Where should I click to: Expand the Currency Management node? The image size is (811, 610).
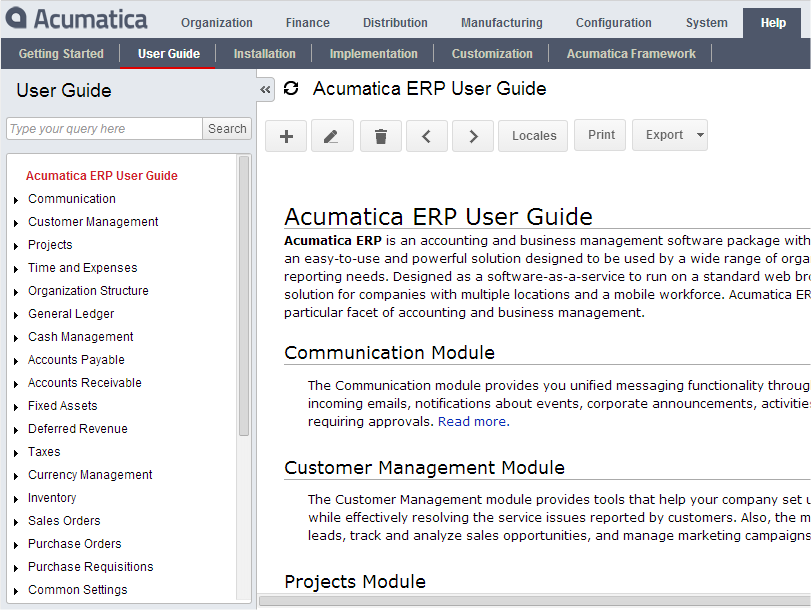coord(16,476)
